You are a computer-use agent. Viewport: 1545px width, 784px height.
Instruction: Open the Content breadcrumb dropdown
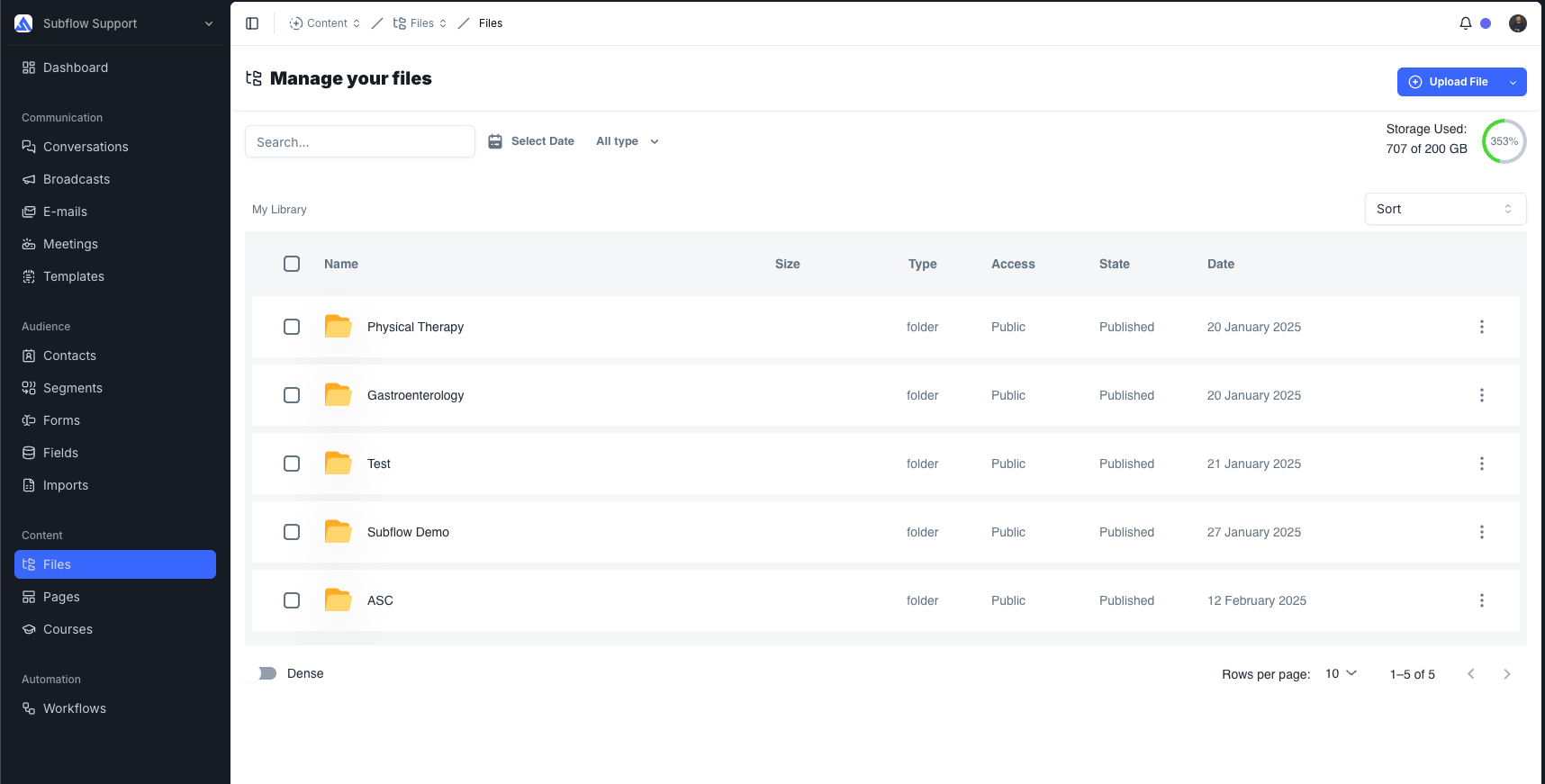pos(325,23)
